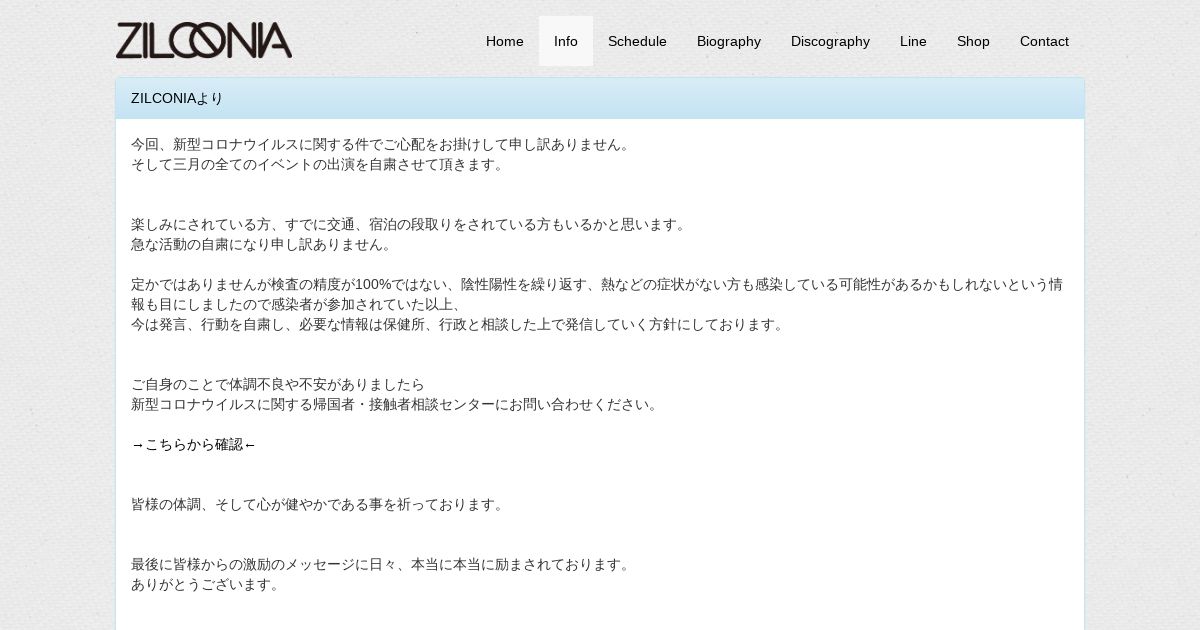1200x630 pixels.
Task: Visit the Shop page
Action: point(973,41)
